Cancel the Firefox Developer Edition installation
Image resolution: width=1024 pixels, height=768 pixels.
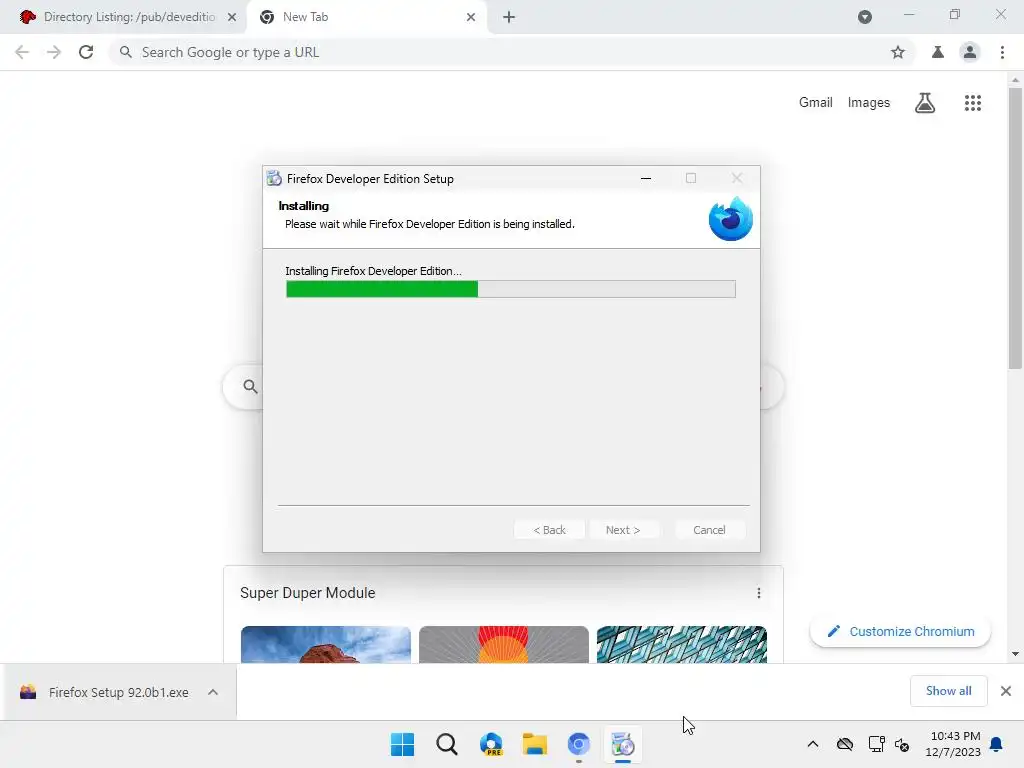pyautogui.click(x=709, y=530)
